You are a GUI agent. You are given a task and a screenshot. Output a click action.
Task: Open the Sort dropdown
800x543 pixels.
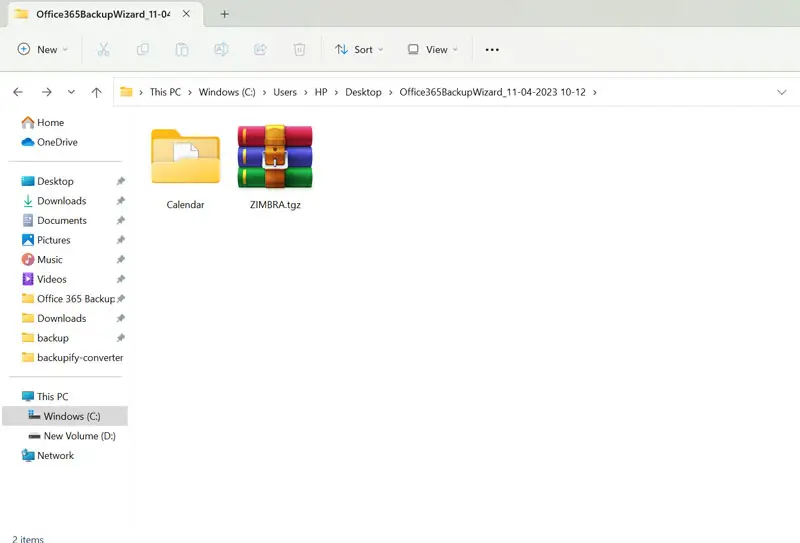[359, 50]
